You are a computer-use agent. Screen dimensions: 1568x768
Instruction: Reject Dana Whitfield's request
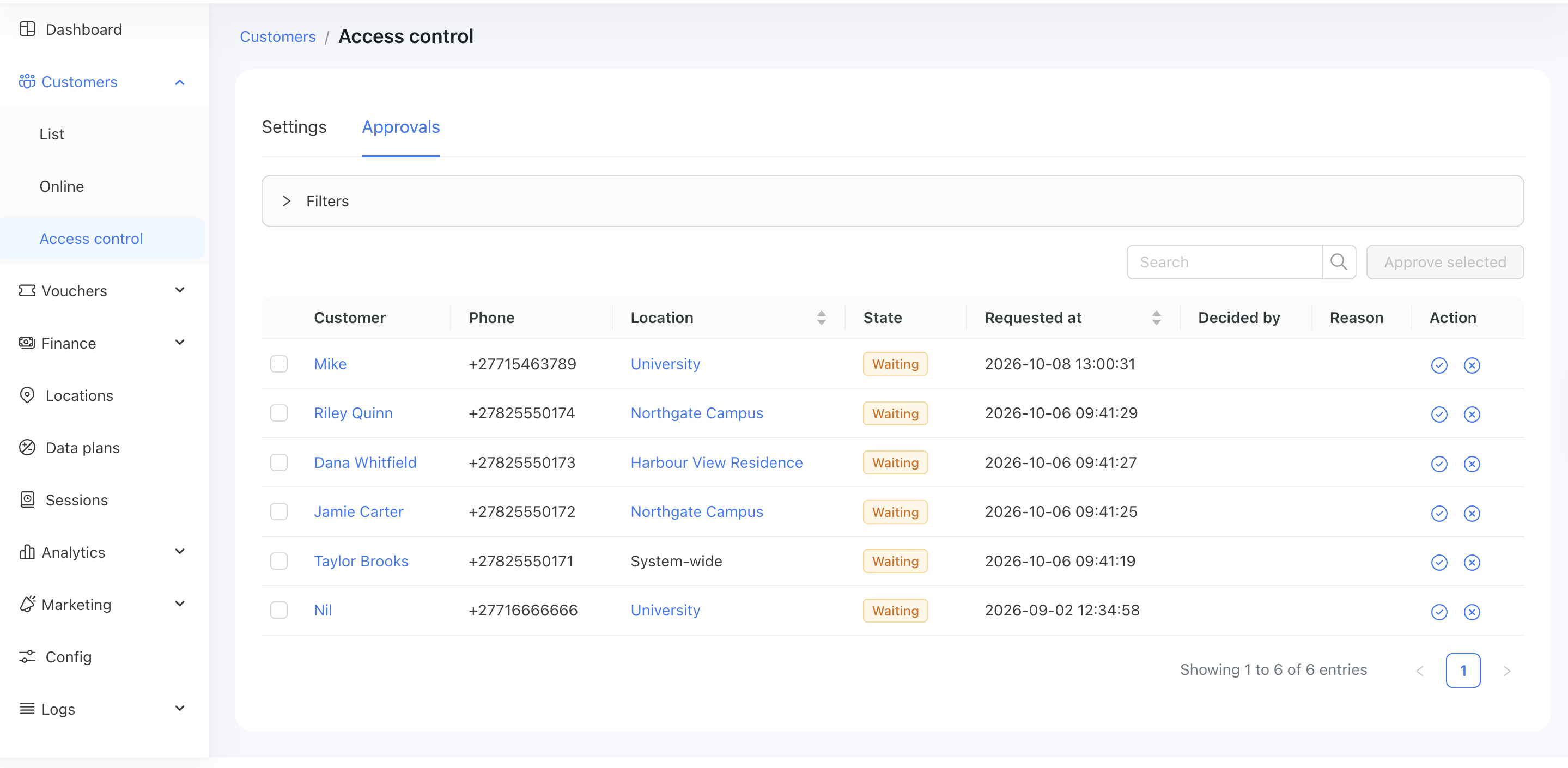[x=1472, y=464]
